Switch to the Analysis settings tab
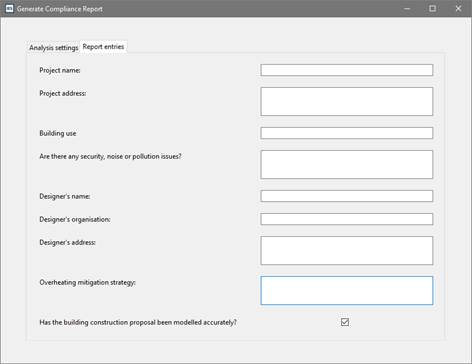472x364 pixels. [53, 47]
